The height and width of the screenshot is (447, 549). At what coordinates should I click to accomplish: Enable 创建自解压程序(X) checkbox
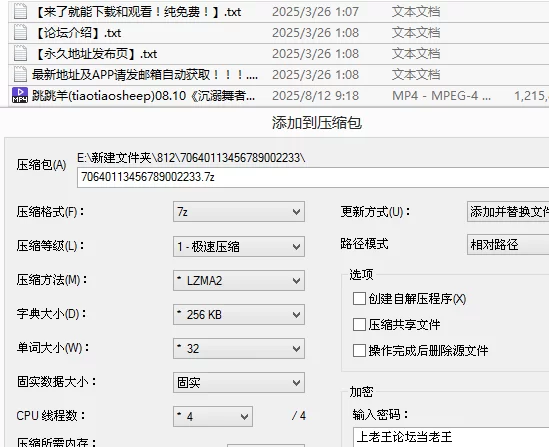359,299
